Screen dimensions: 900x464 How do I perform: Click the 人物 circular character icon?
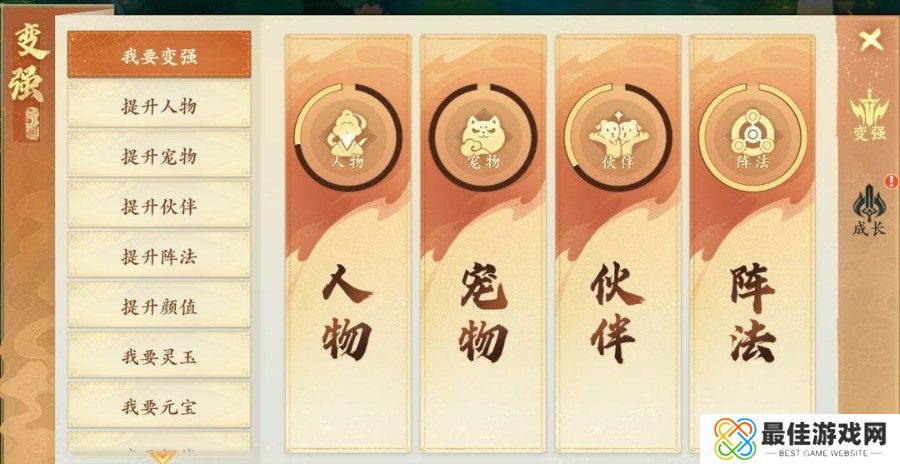[348, 137]
